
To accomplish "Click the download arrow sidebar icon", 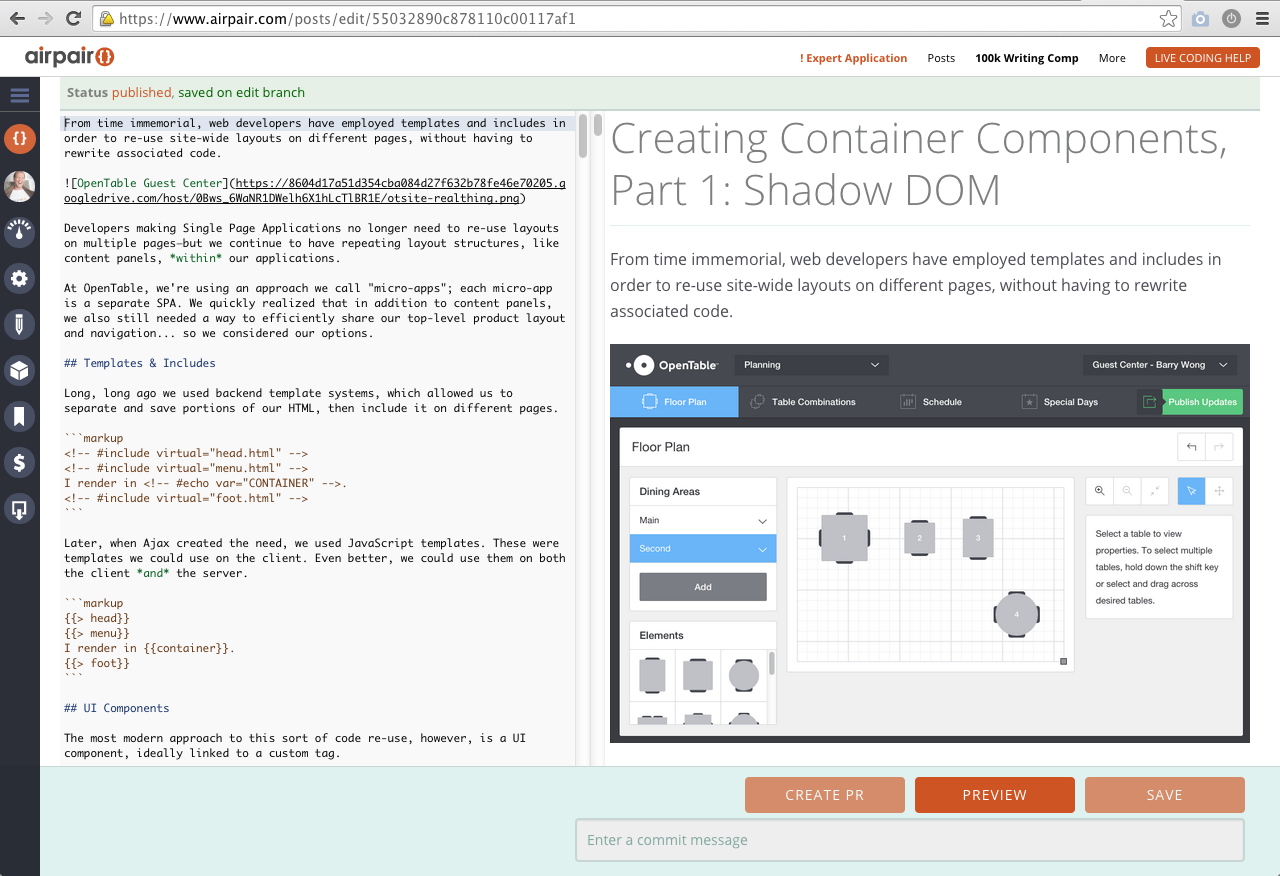I will 19,509.
